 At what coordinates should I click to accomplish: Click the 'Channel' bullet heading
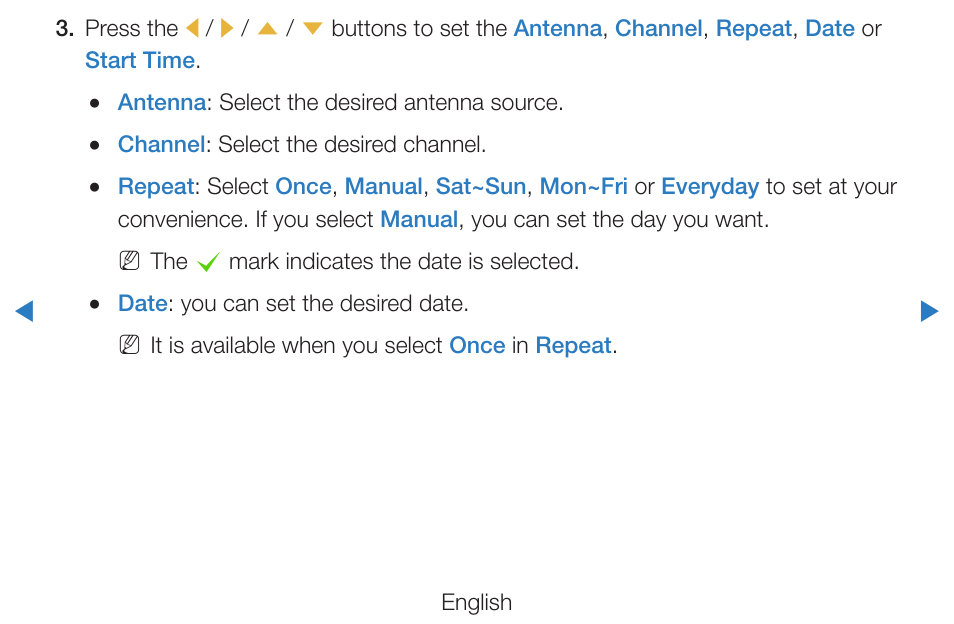tap(161, 144)
